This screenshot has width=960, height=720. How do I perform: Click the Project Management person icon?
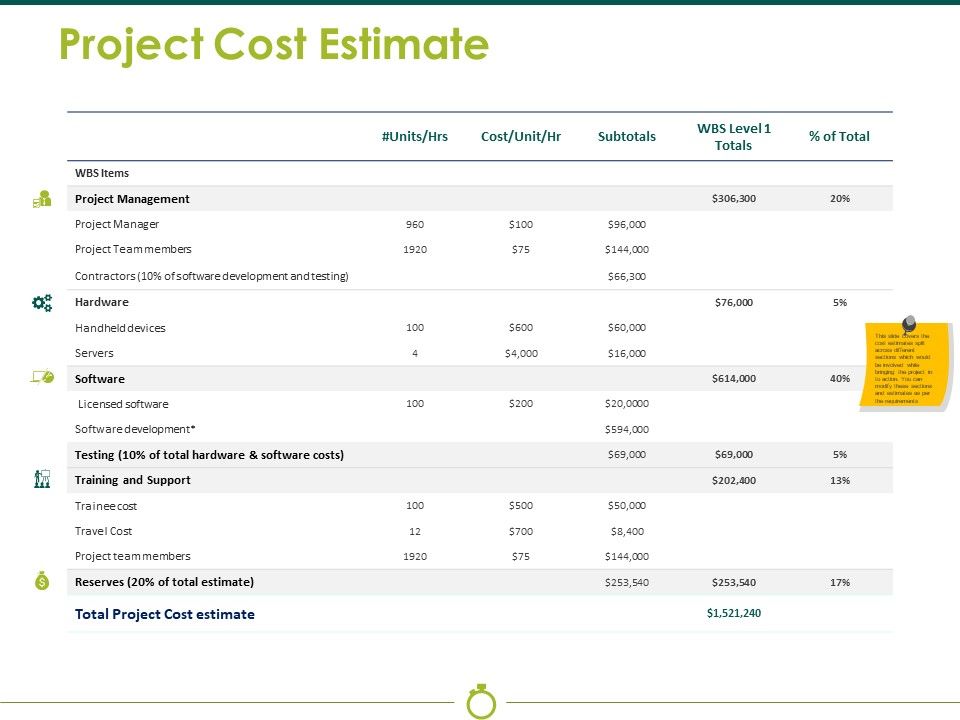coord(42,199)
